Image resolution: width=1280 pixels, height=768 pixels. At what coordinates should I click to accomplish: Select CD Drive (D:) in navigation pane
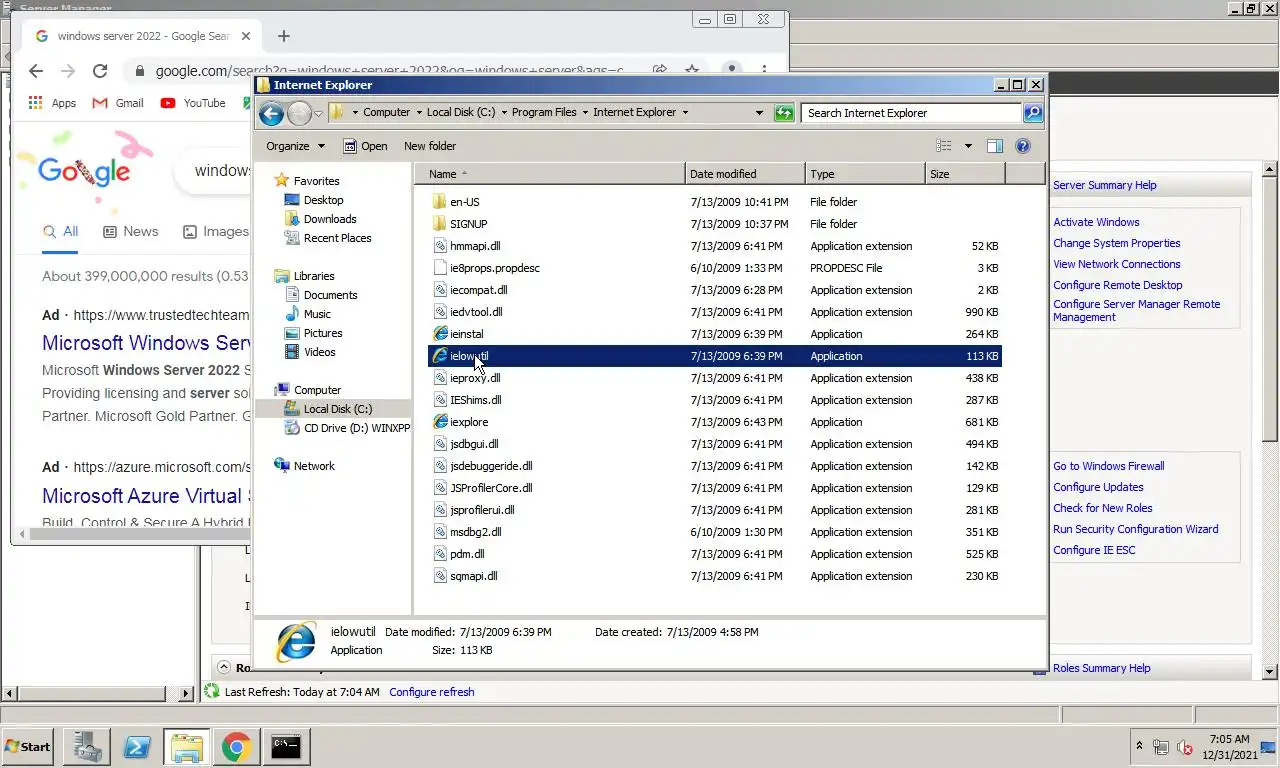(347, 428)
